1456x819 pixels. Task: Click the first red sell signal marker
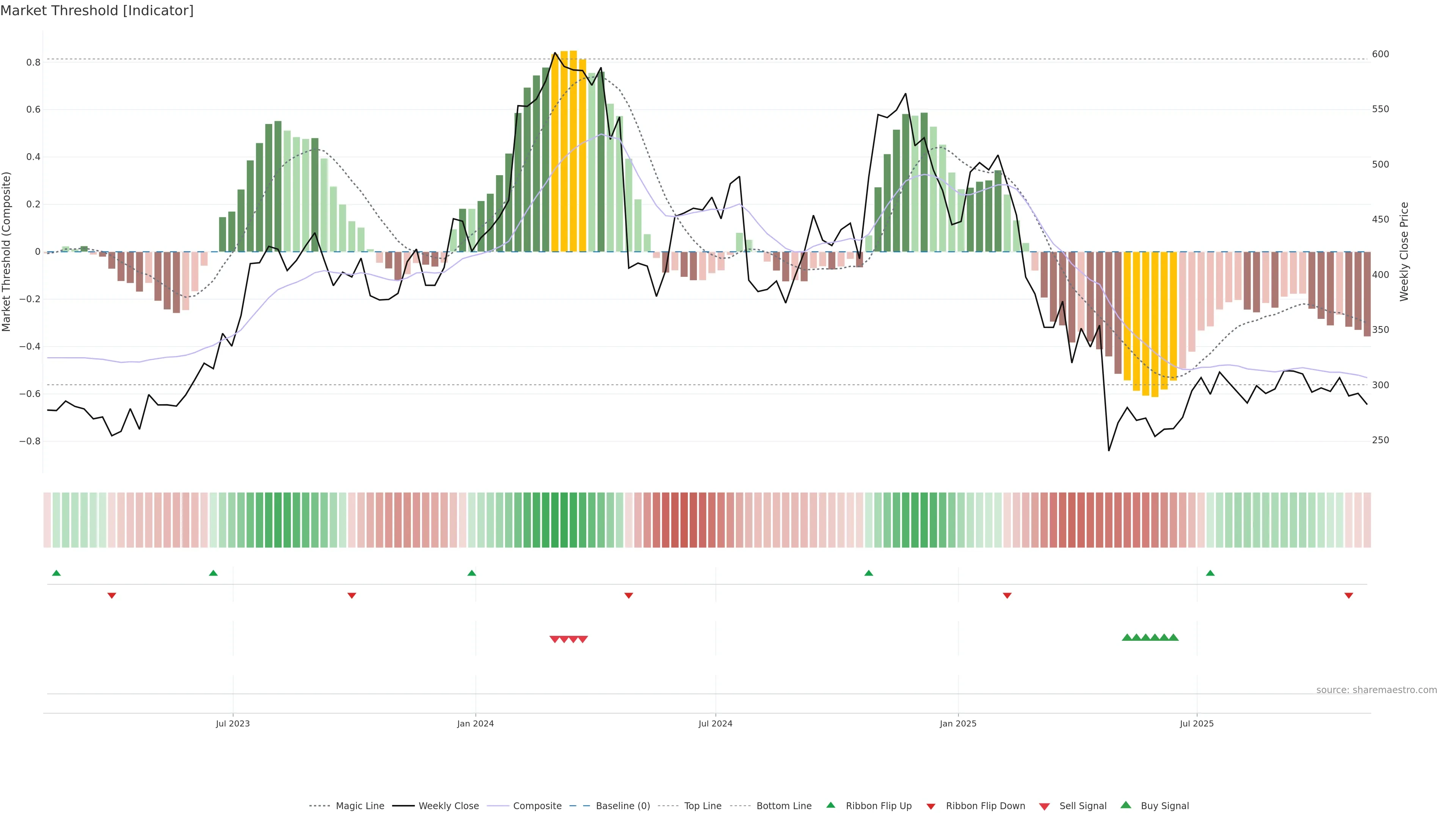coord(554,639)
